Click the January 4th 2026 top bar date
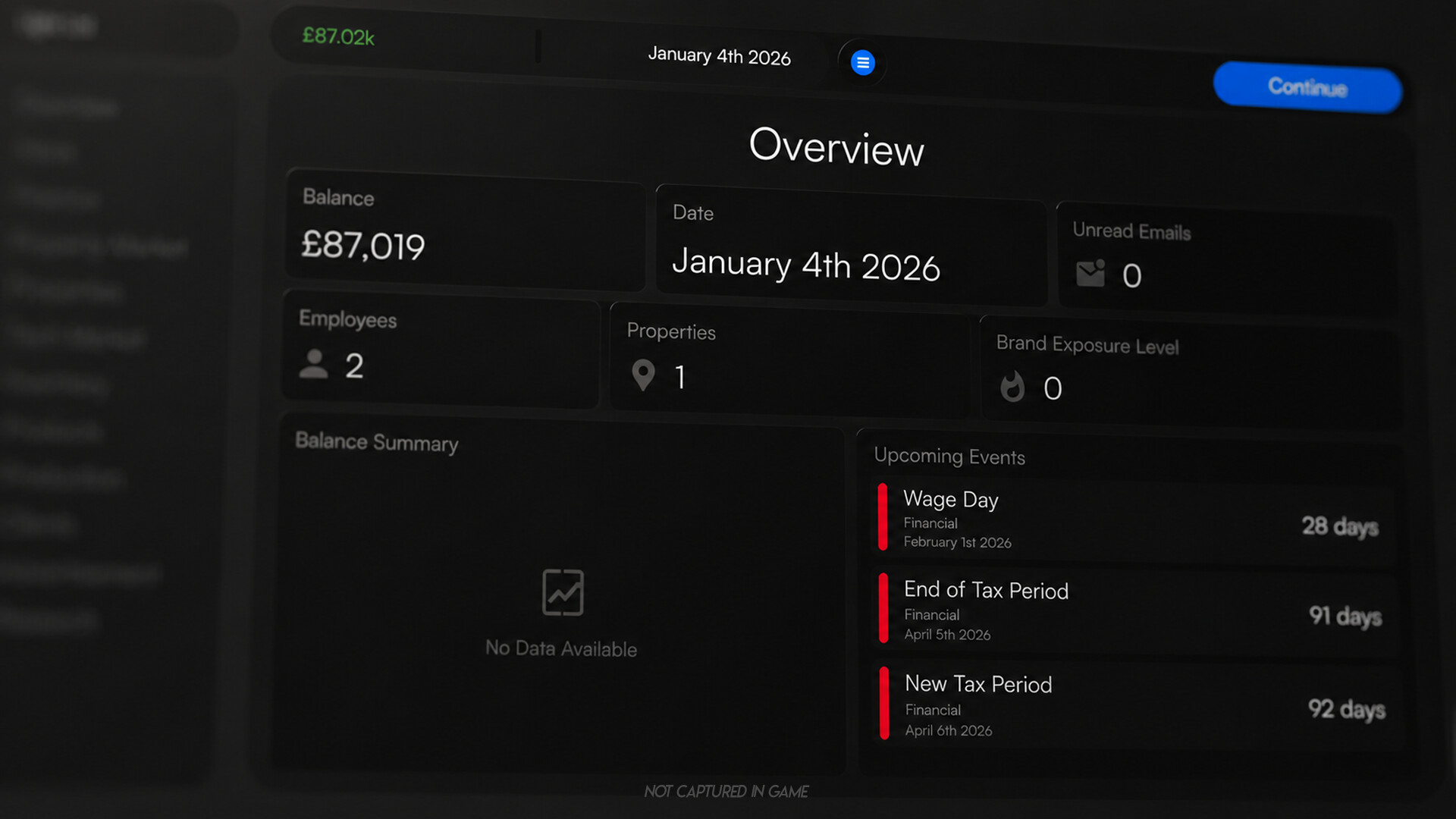The image size is (1456, 819). tap(719, 56)
